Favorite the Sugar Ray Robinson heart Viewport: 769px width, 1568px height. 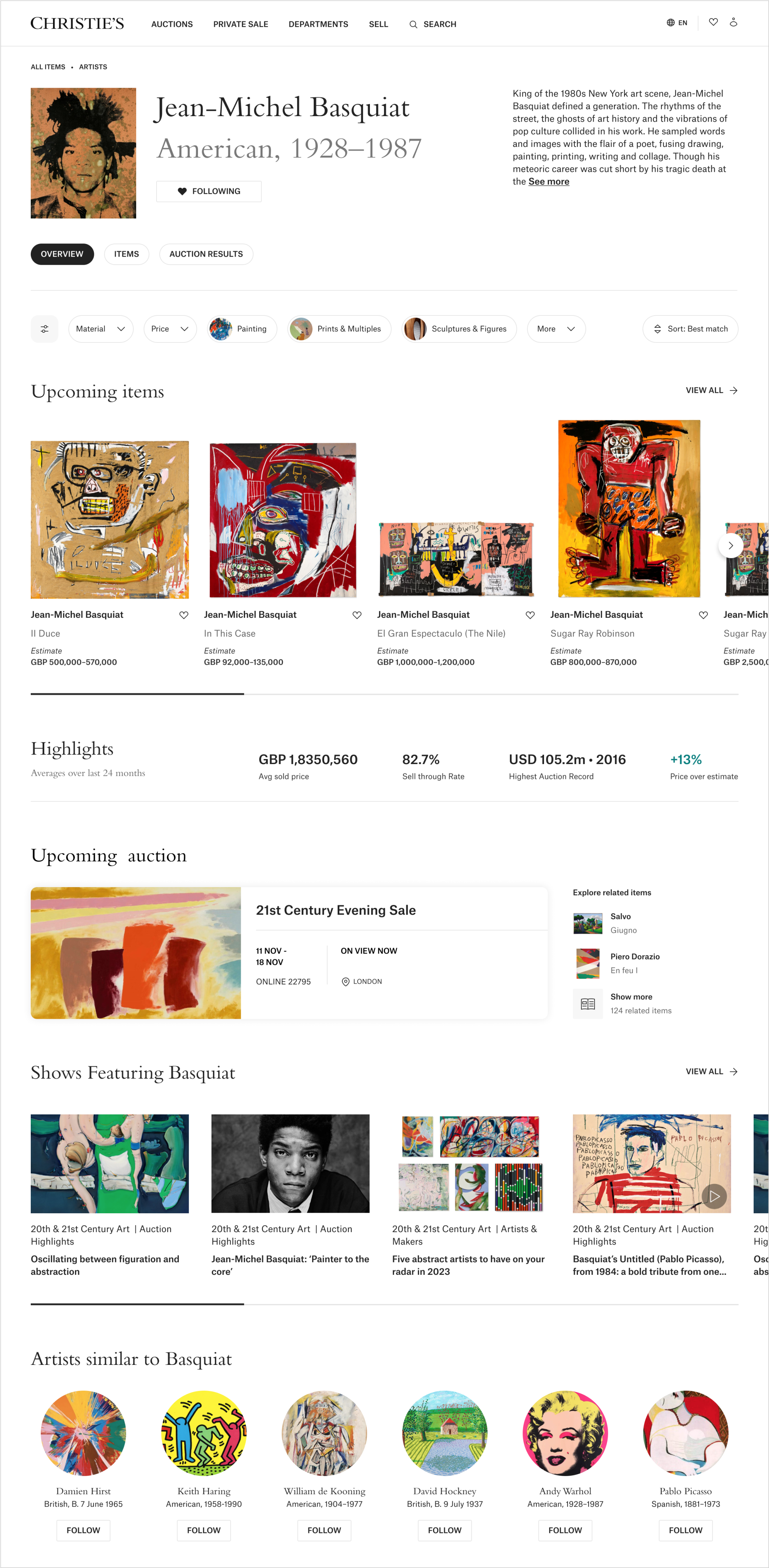[x=703, y=615]
